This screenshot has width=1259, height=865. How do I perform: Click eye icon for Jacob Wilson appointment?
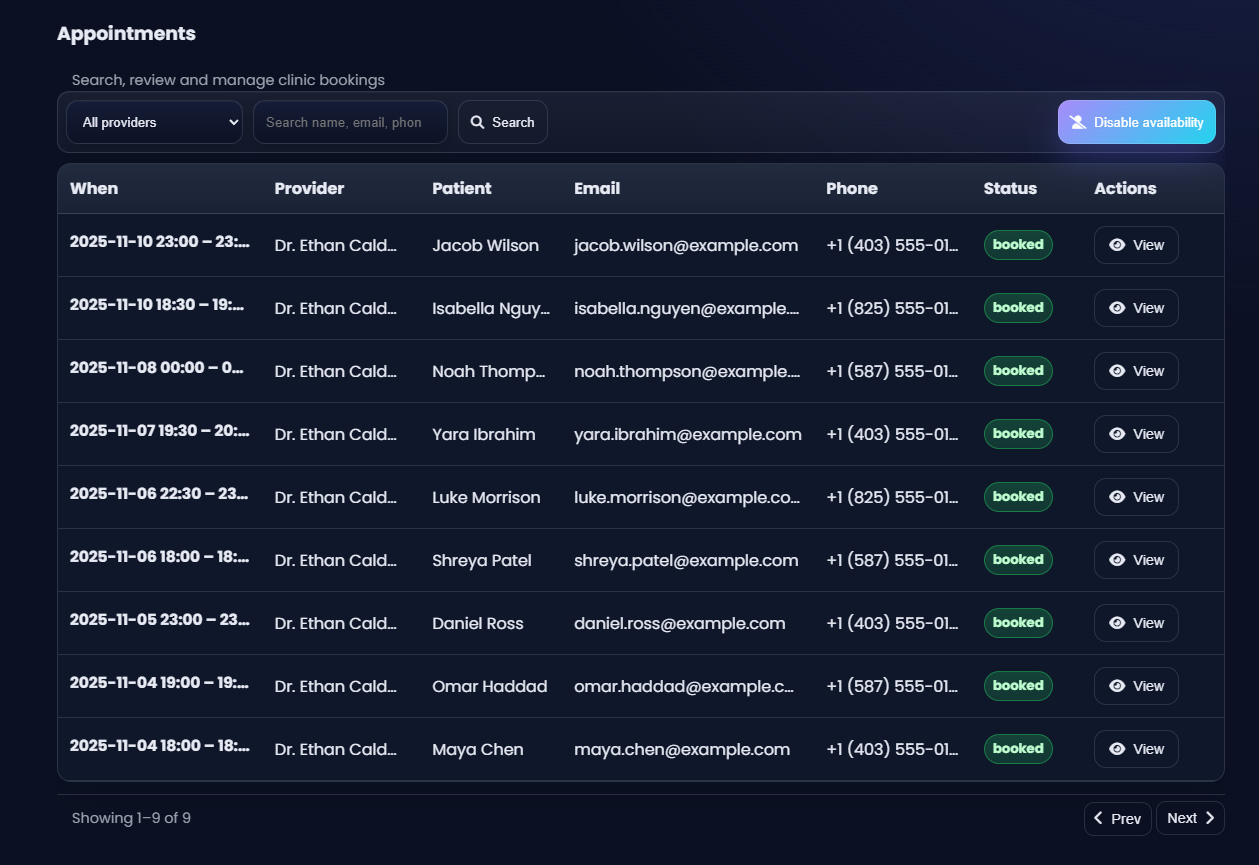click(1117, 245)
